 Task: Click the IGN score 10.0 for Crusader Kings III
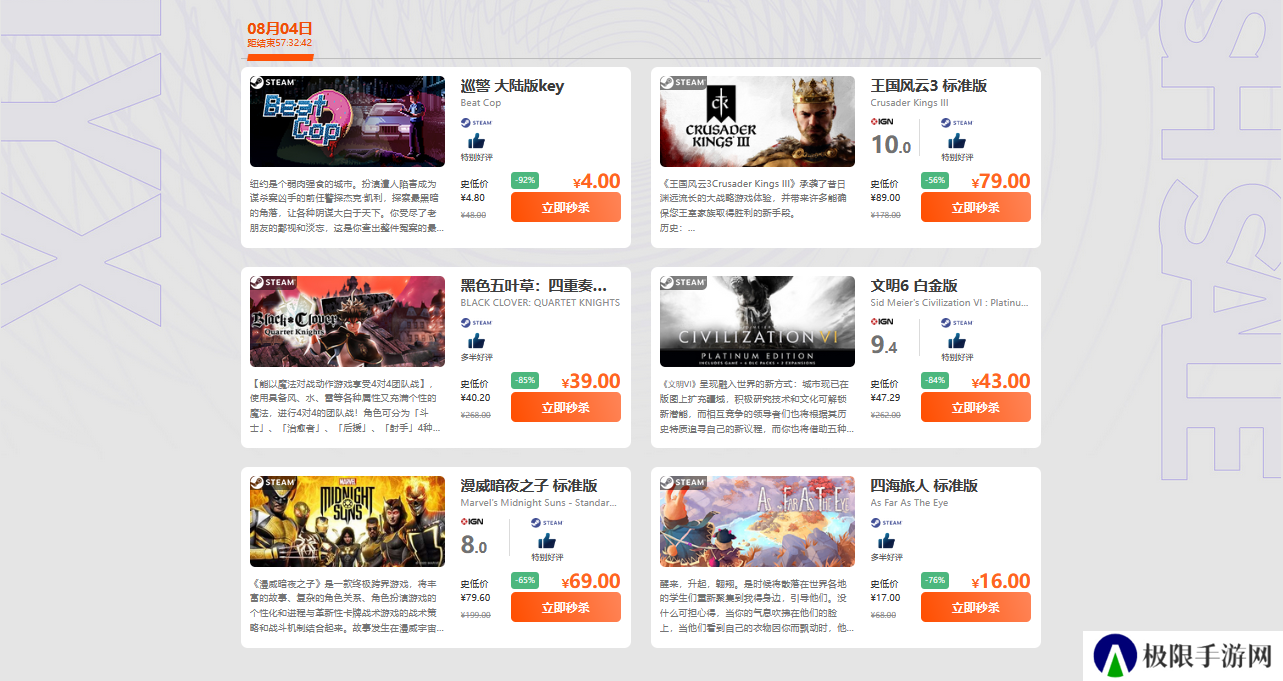point(890,145)
